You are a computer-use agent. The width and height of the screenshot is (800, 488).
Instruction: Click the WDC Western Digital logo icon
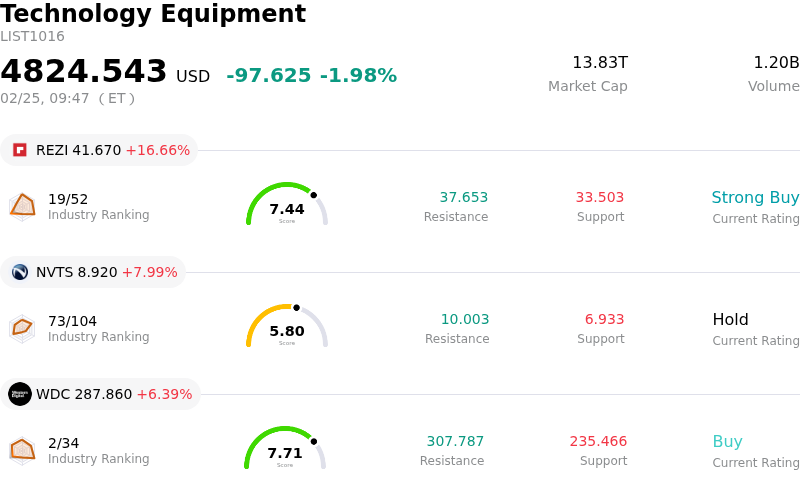coord(20,394)
